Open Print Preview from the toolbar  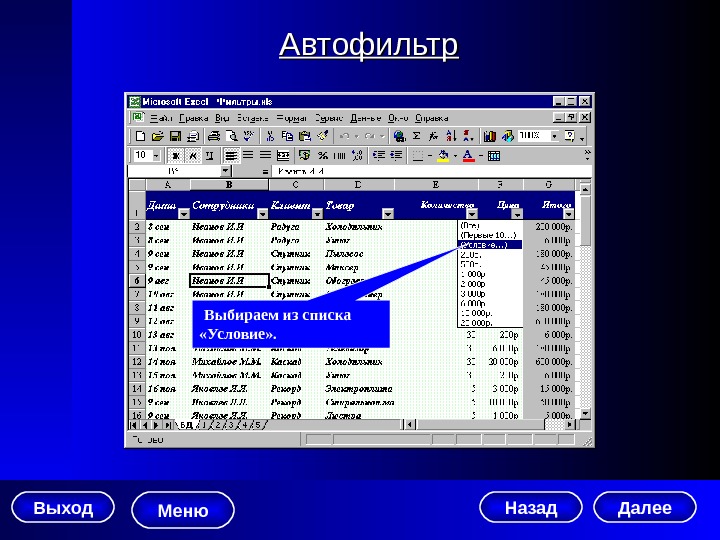231,136
